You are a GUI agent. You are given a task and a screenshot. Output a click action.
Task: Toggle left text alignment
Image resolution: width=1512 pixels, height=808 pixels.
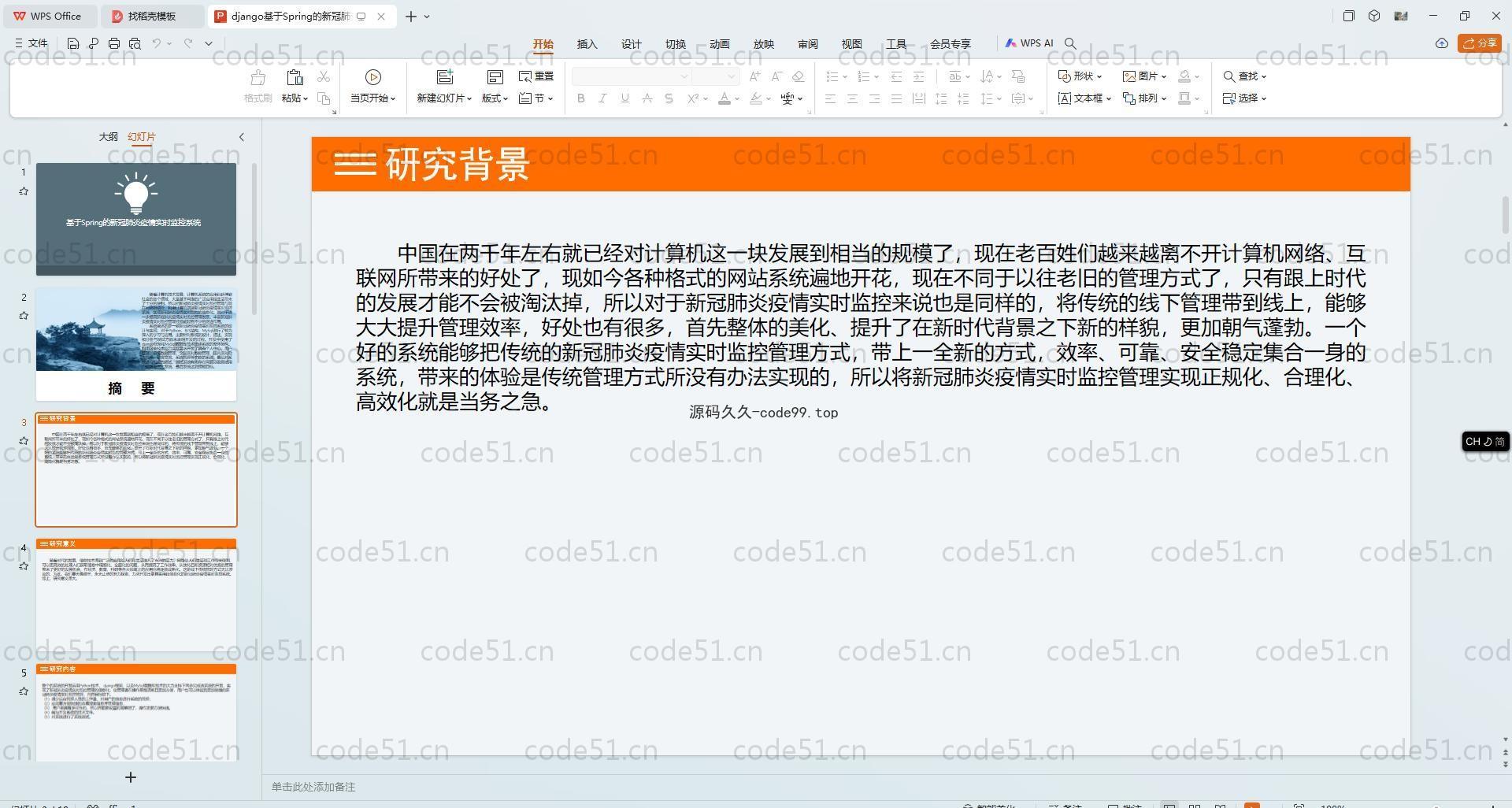830,98
